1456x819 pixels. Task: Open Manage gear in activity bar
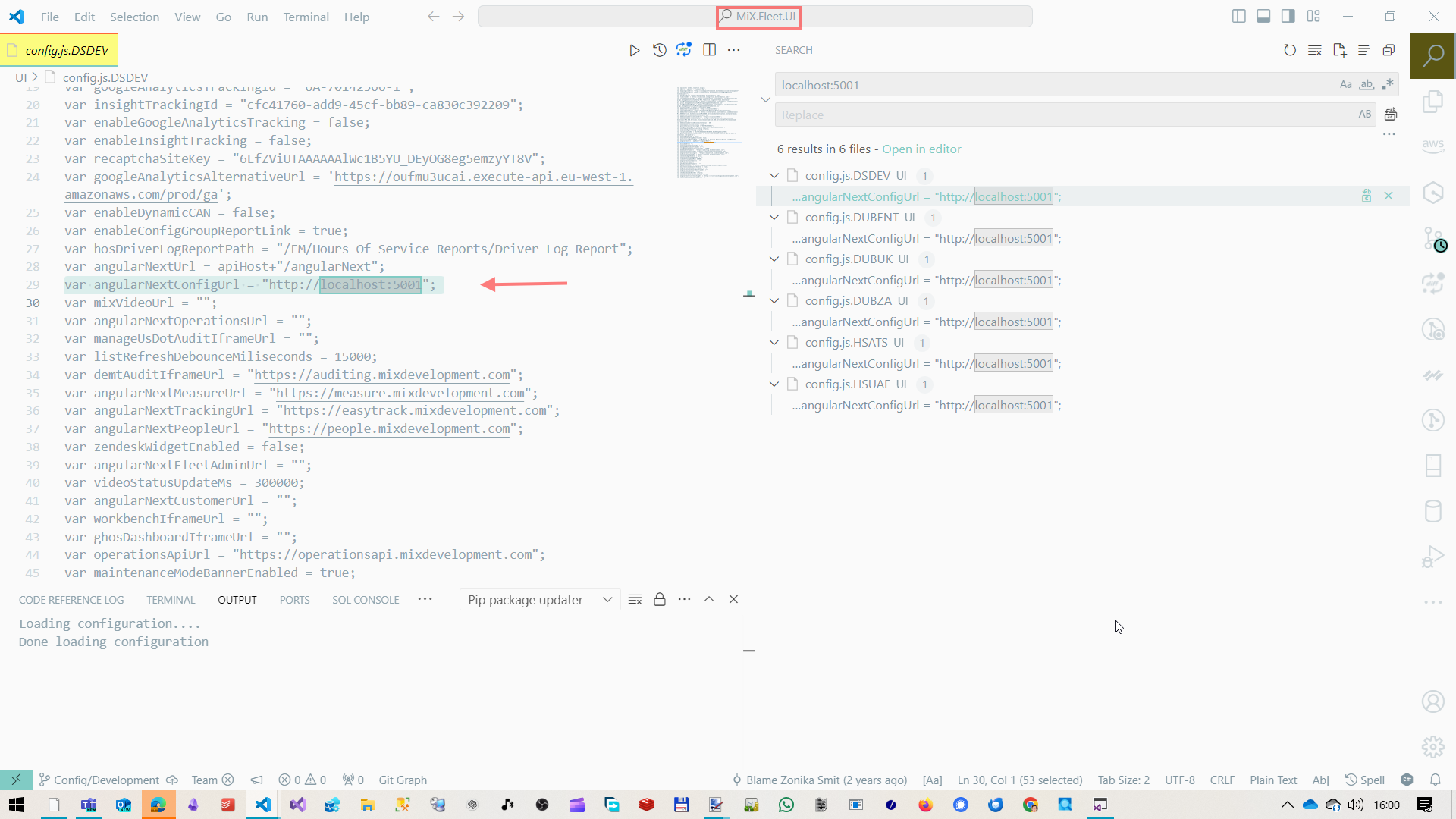[x=1432, y=747]
